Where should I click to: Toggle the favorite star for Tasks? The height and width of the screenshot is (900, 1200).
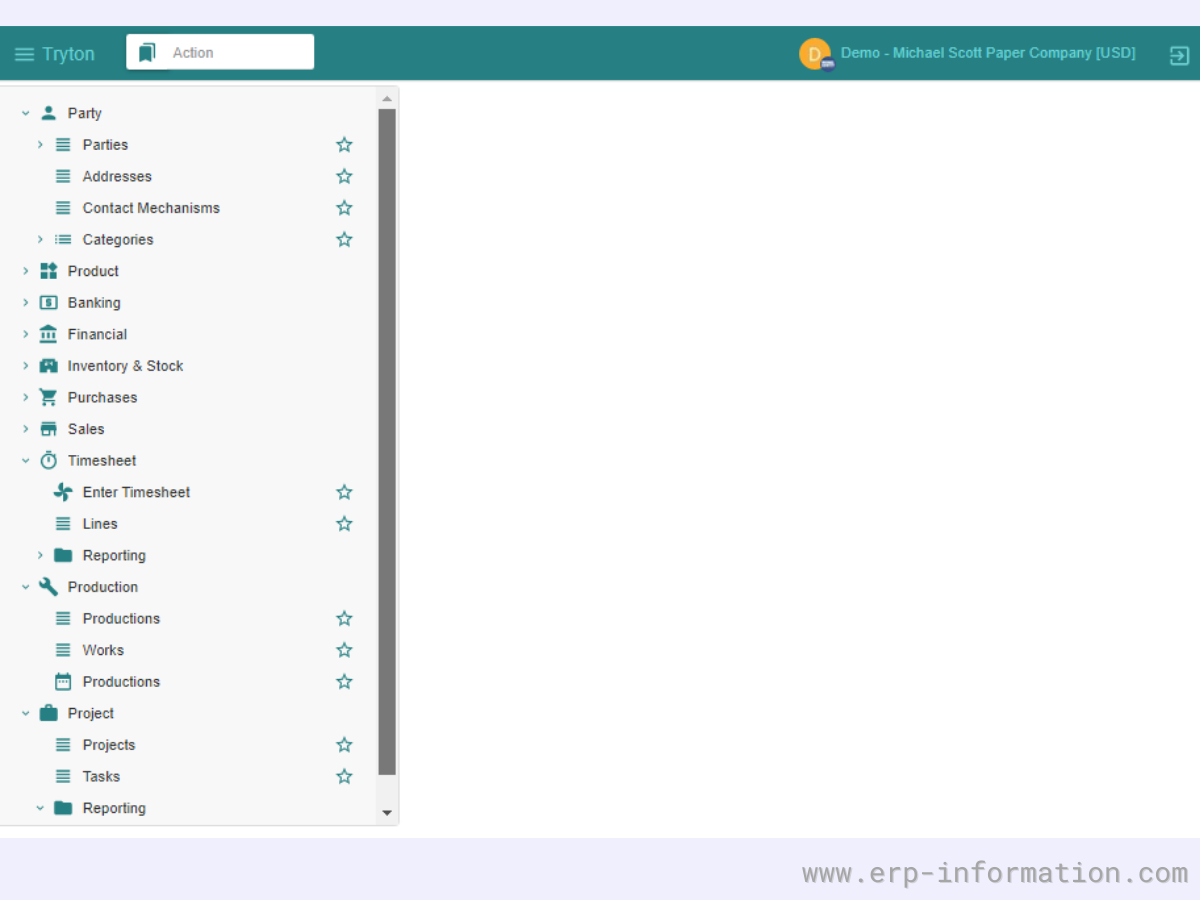[344, 776]
